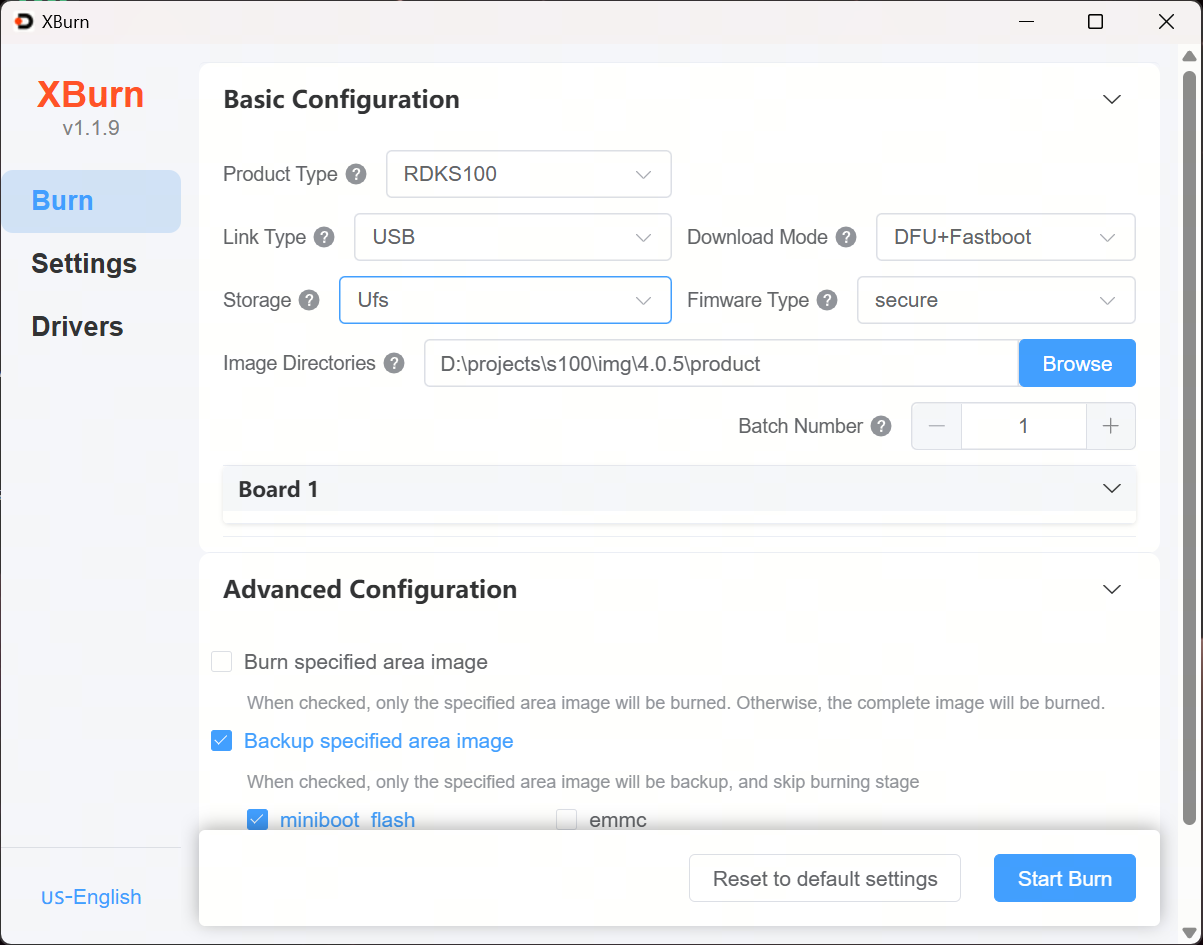Open the Settings tab in sidebar
This screenshot has width=1203, height=945.
pyautogui.click(x=84, y=264)
